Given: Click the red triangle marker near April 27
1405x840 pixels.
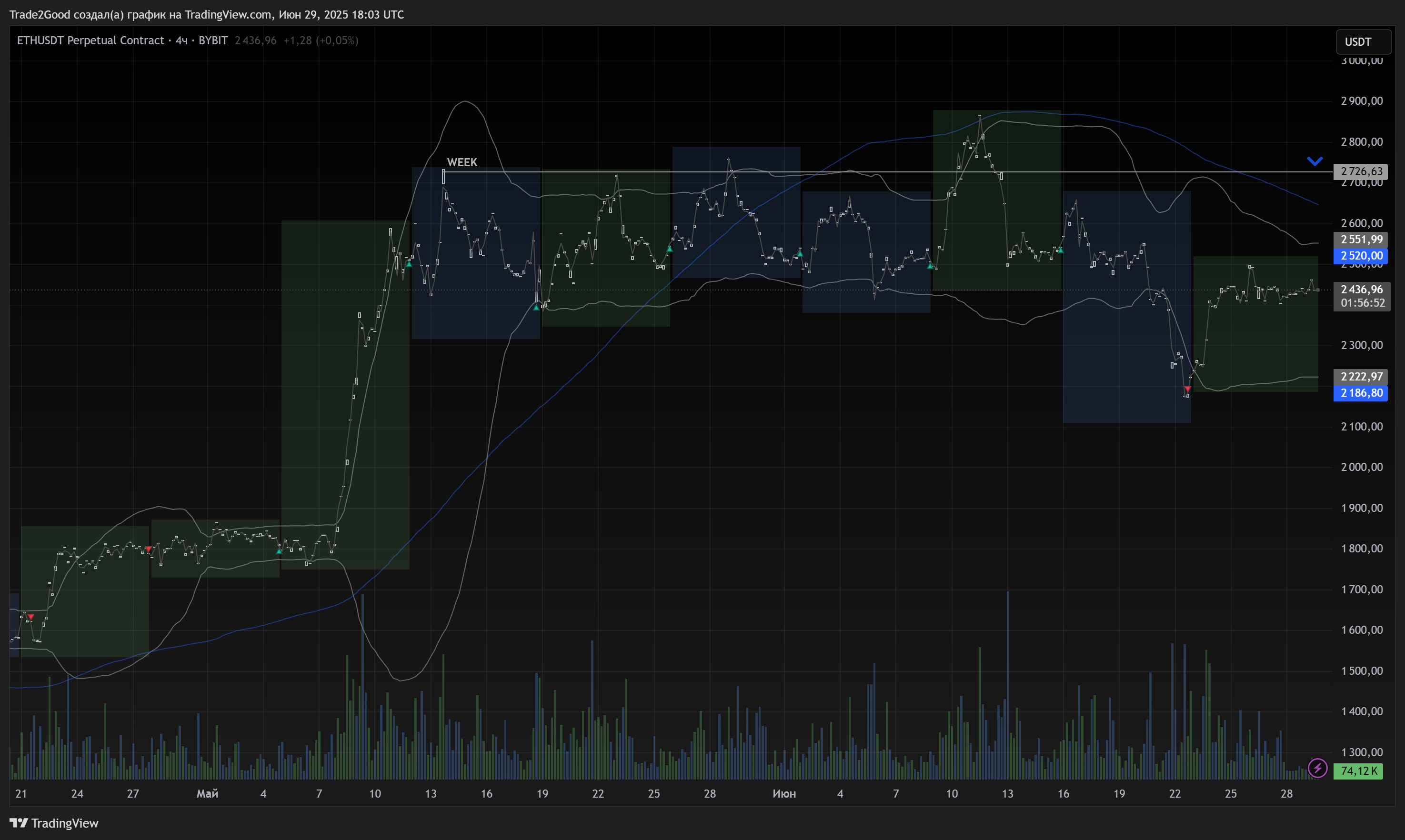Looking at the screenshot, I should pos(148,549).
